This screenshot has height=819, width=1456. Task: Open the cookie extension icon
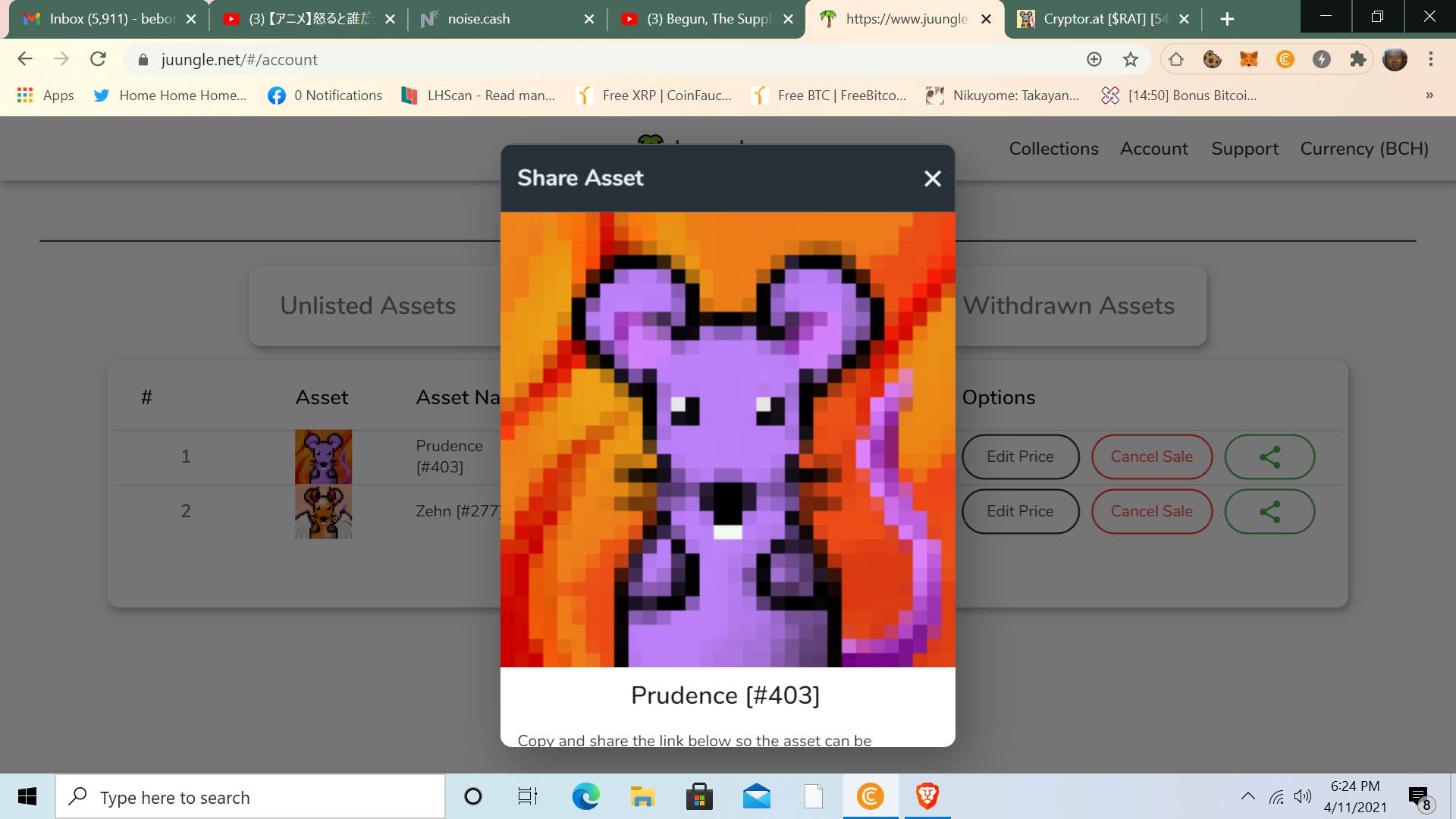[x=1213, y=59]
